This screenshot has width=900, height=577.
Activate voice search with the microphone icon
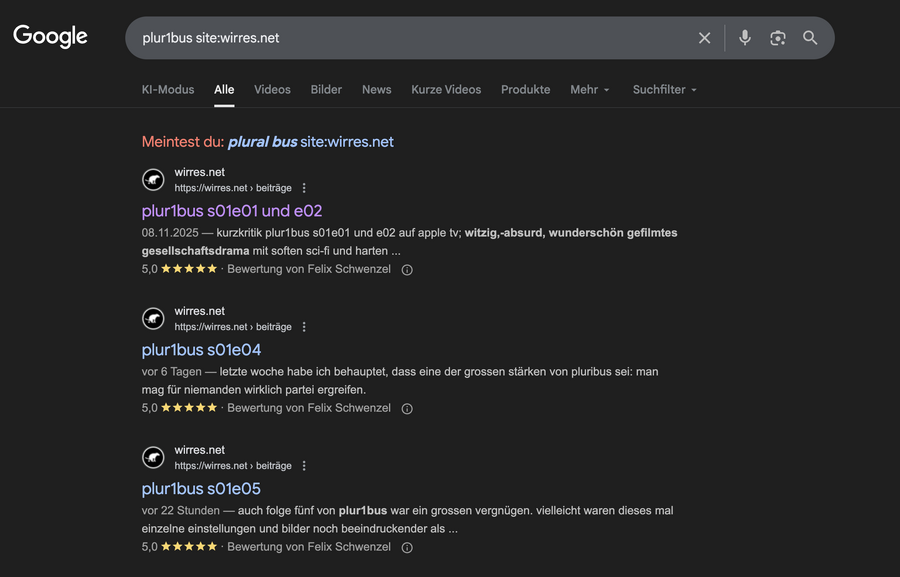pos(744,37)
